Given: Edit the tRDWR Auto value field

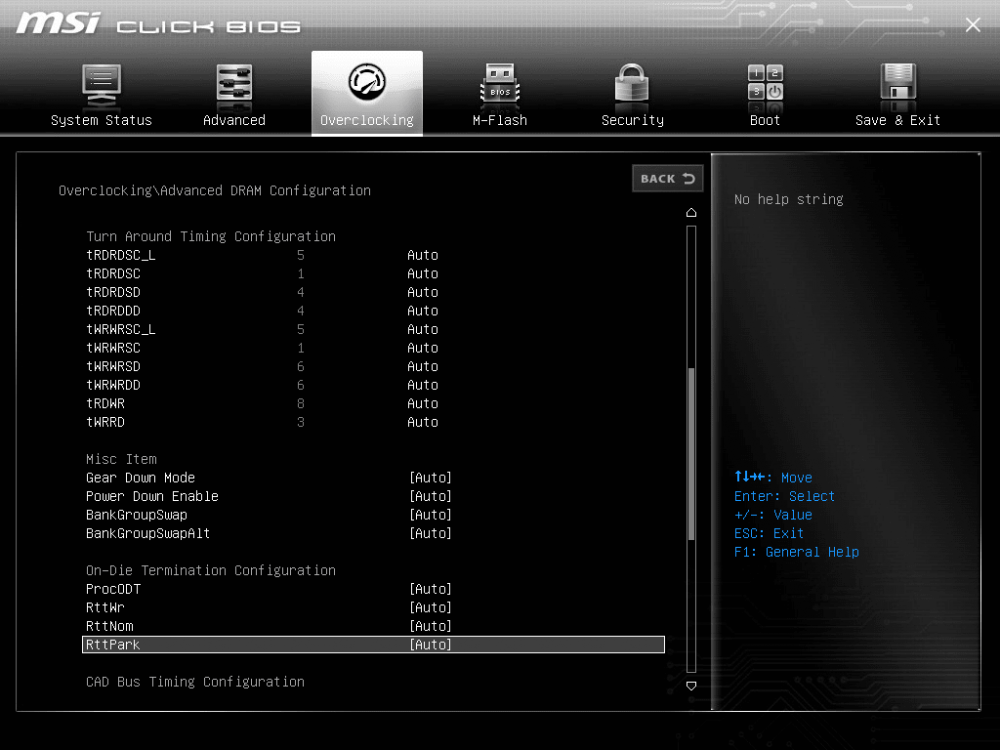Looking at the screenshot, I should pyautogui.click(x=423, y=404).
